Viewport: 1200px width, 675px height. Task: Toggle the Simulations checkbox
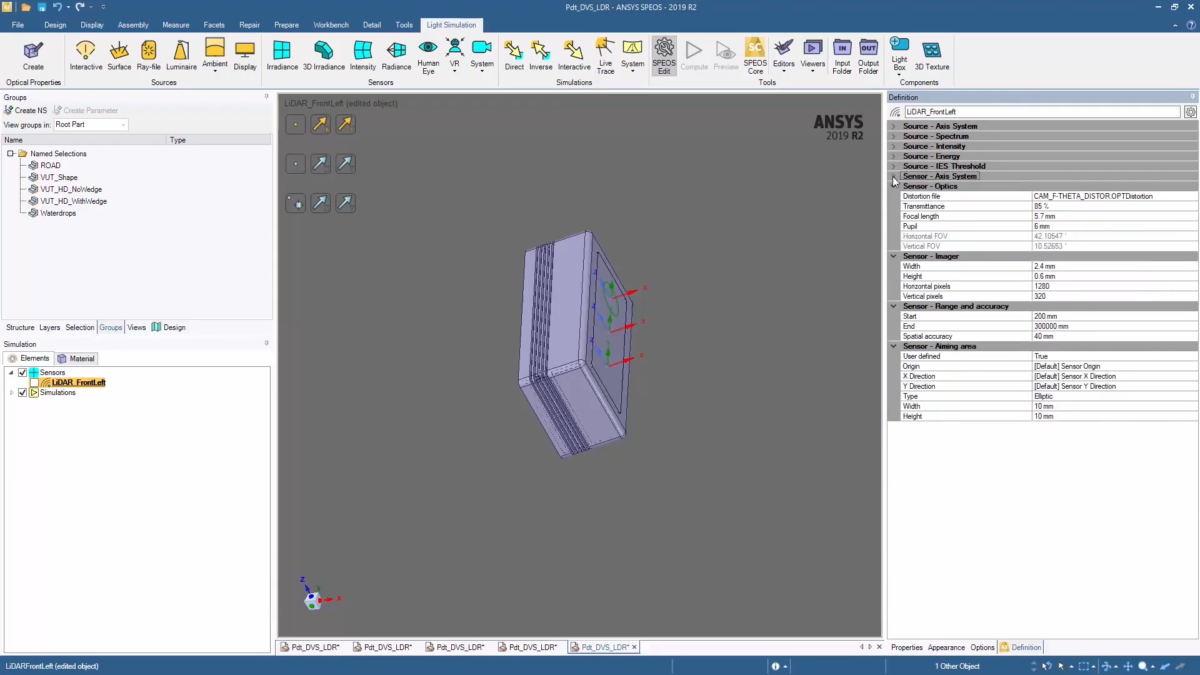click(22, 392)
